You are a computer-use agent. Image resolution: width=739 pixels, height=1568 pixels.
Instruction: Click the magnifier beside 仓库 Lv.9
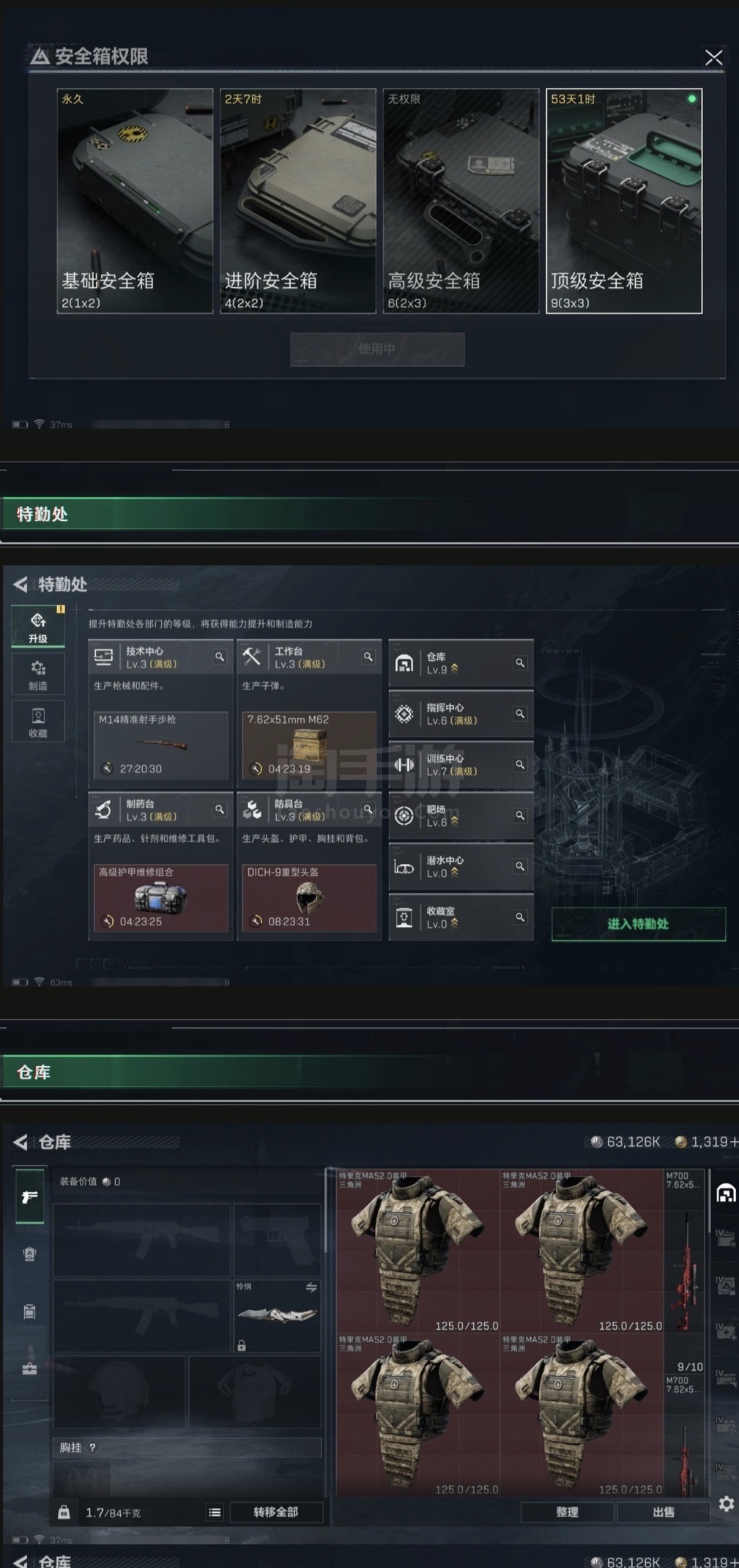(520, 663)
